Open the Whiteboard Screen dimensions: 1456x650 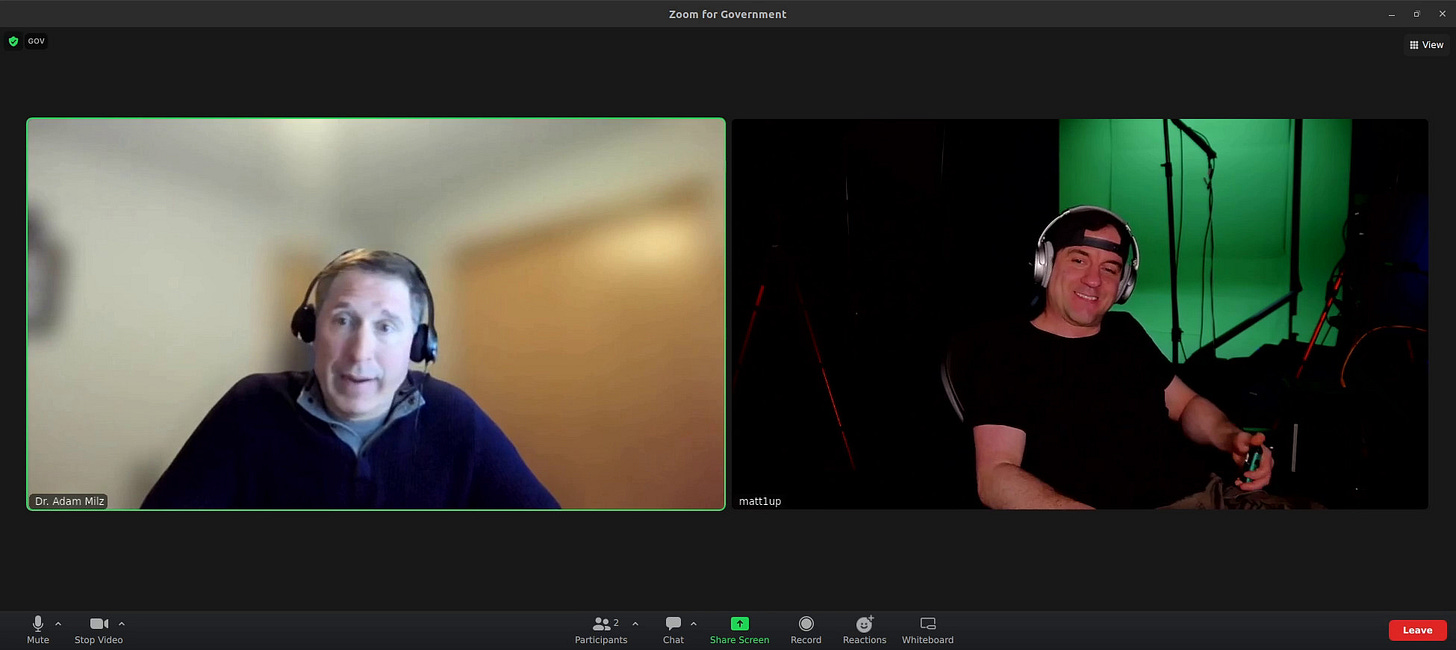(x=927, y=630)
